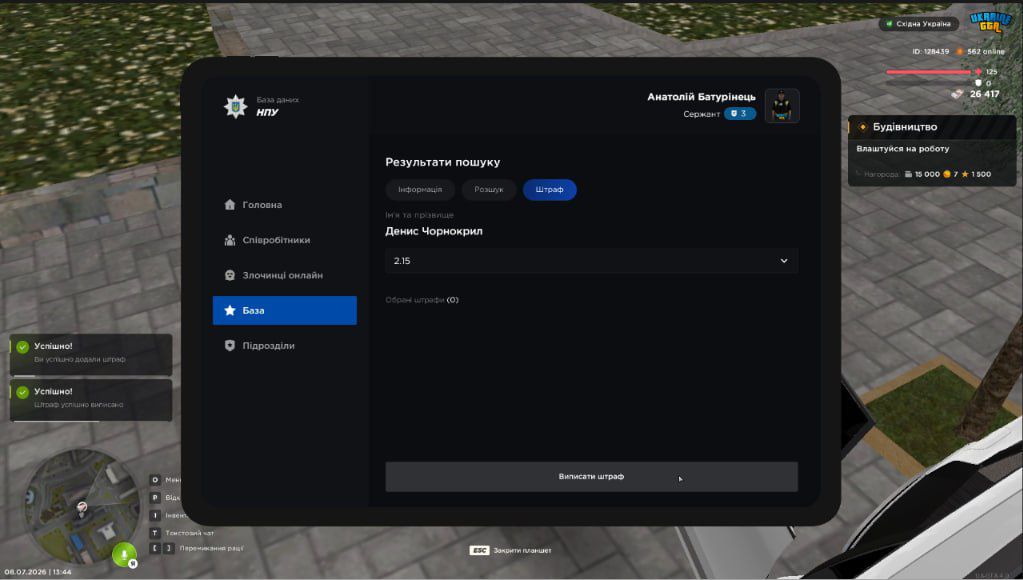The width and height of the screenshot is (1023, 580).
Task: Click the 26 417 money amount
Action: tap(985, 94)
